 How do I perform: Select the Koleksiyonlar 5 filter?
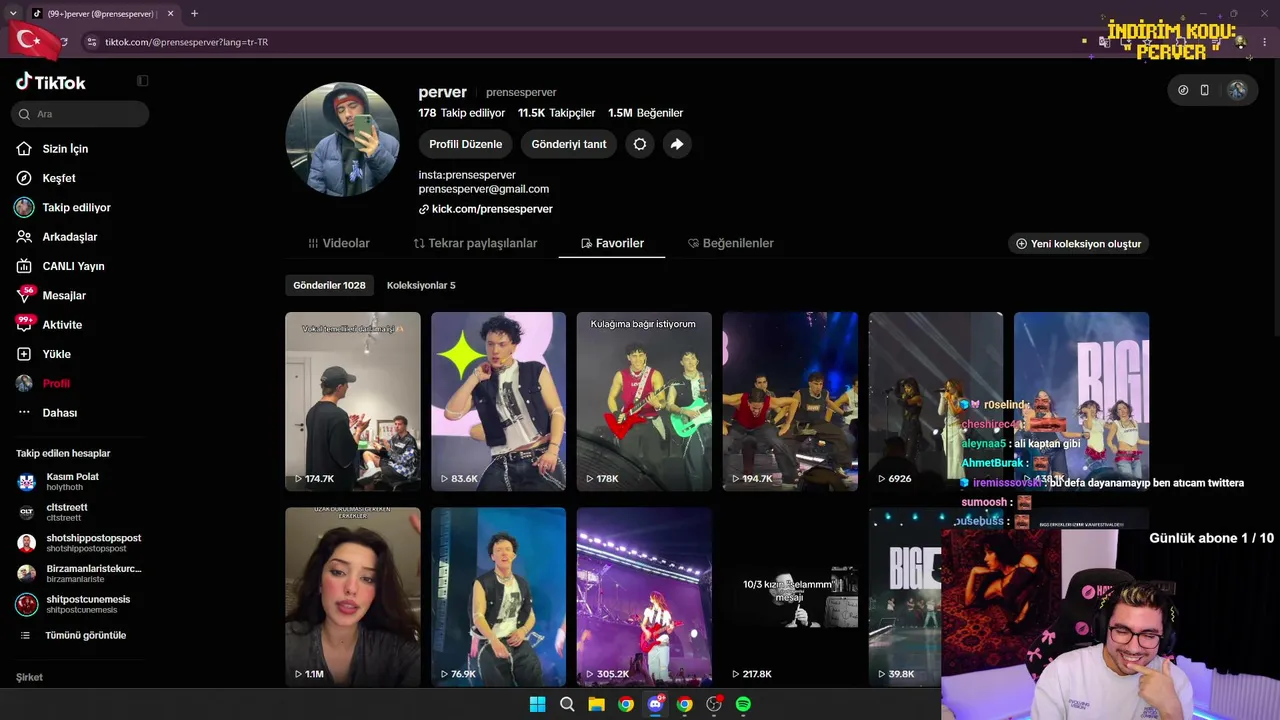[x=421, y=285]
